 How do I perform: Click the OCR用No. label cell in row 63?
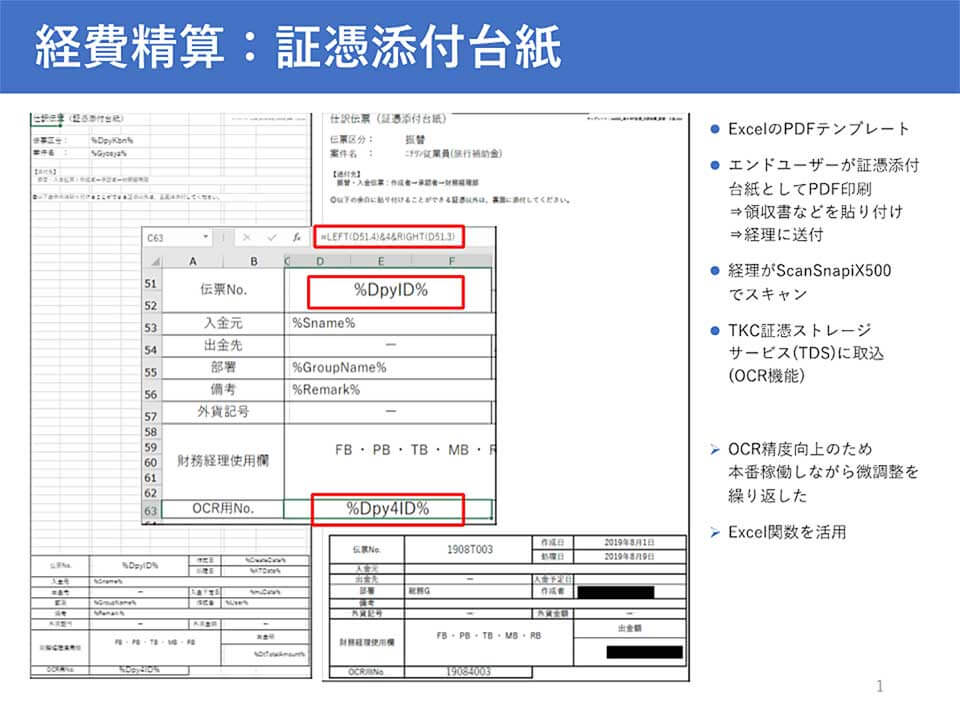coord(223,509)
